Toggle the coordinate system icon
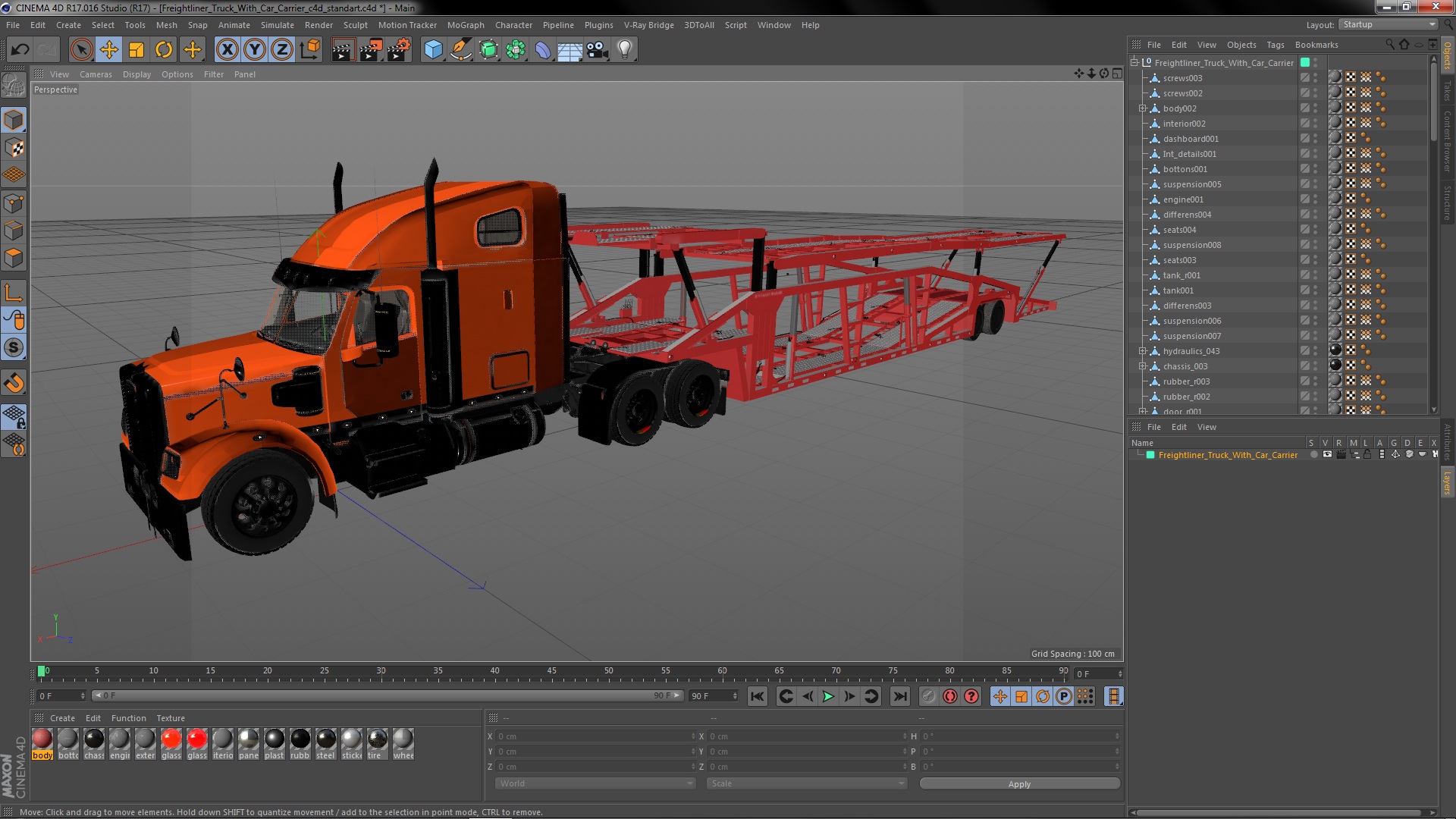This screenshot has width=1456, height=819. coord(310,50)
